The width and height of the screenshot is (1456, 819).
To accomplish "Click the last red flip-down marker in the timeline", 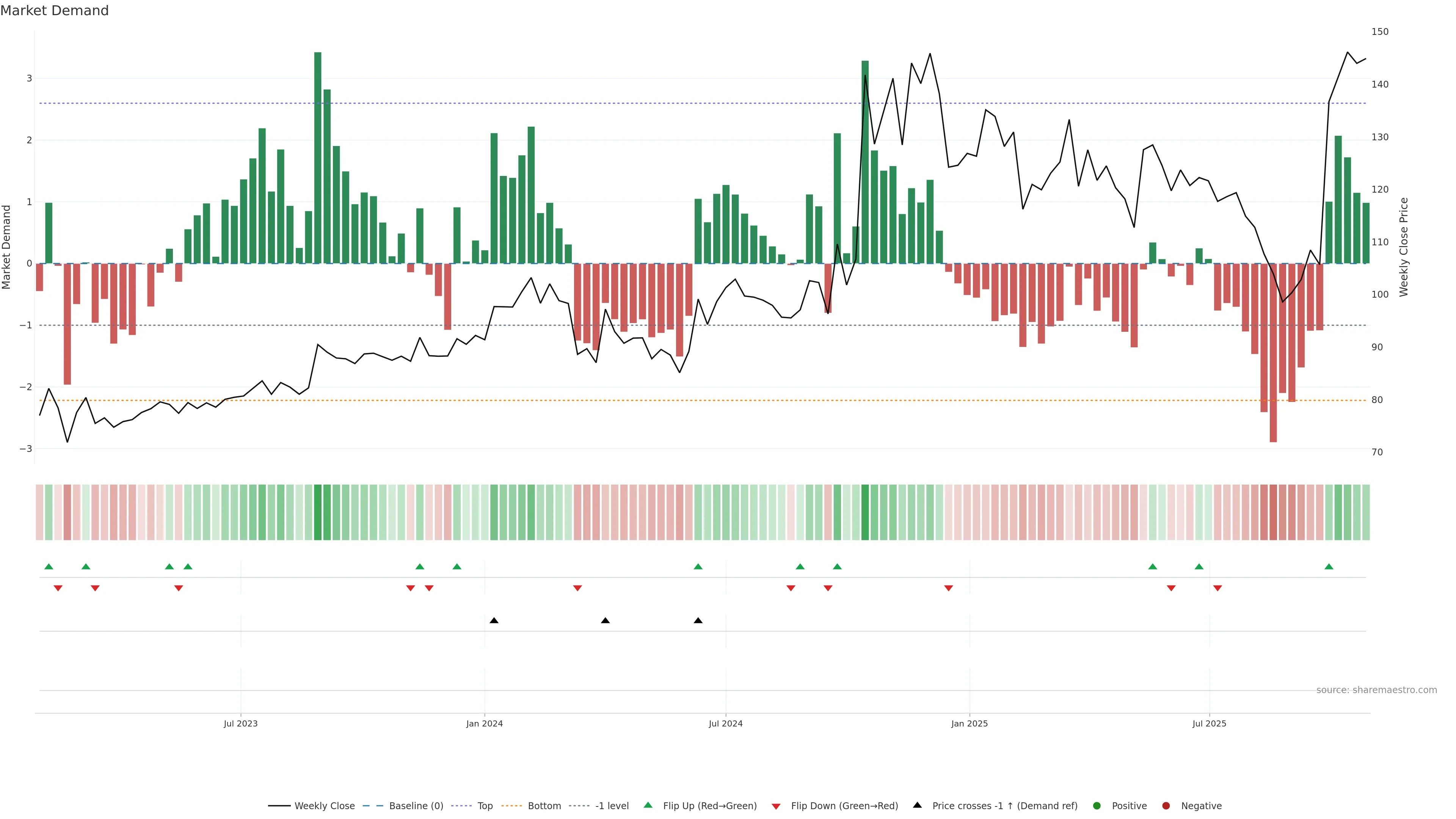I will [x=1218, y=588].
